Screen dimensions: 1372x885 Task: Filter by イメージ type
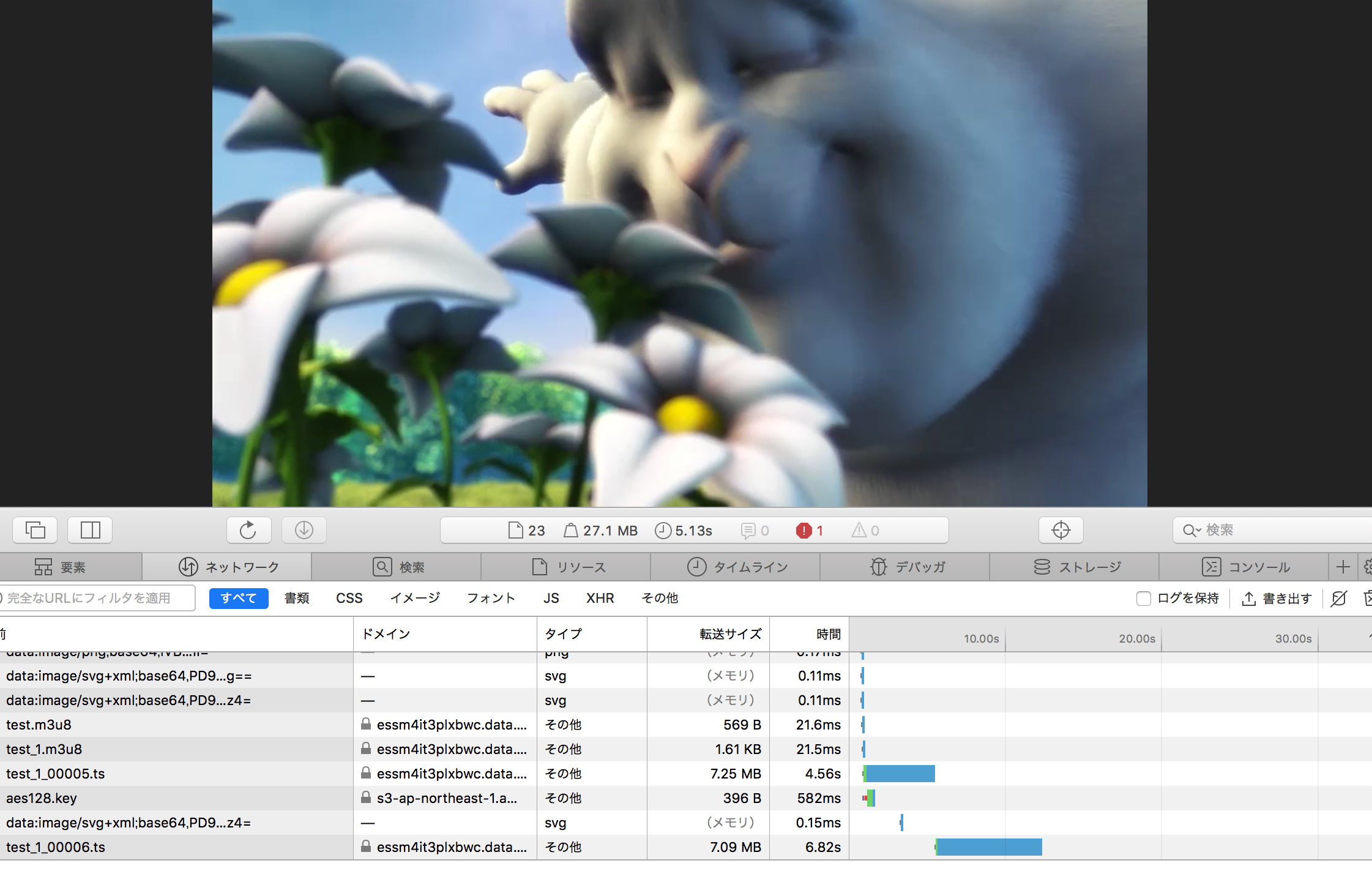pyautogui.click(x=415, y=598)
